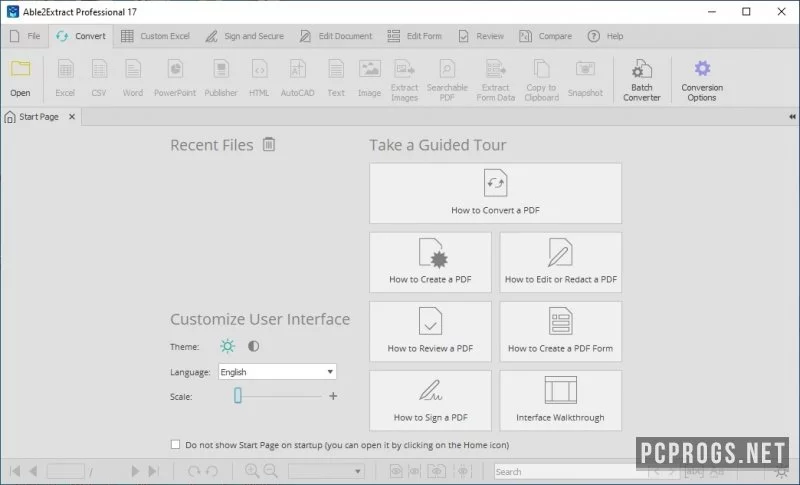
Task: Go to first page using the navigation icon
Action: (15, 471)
